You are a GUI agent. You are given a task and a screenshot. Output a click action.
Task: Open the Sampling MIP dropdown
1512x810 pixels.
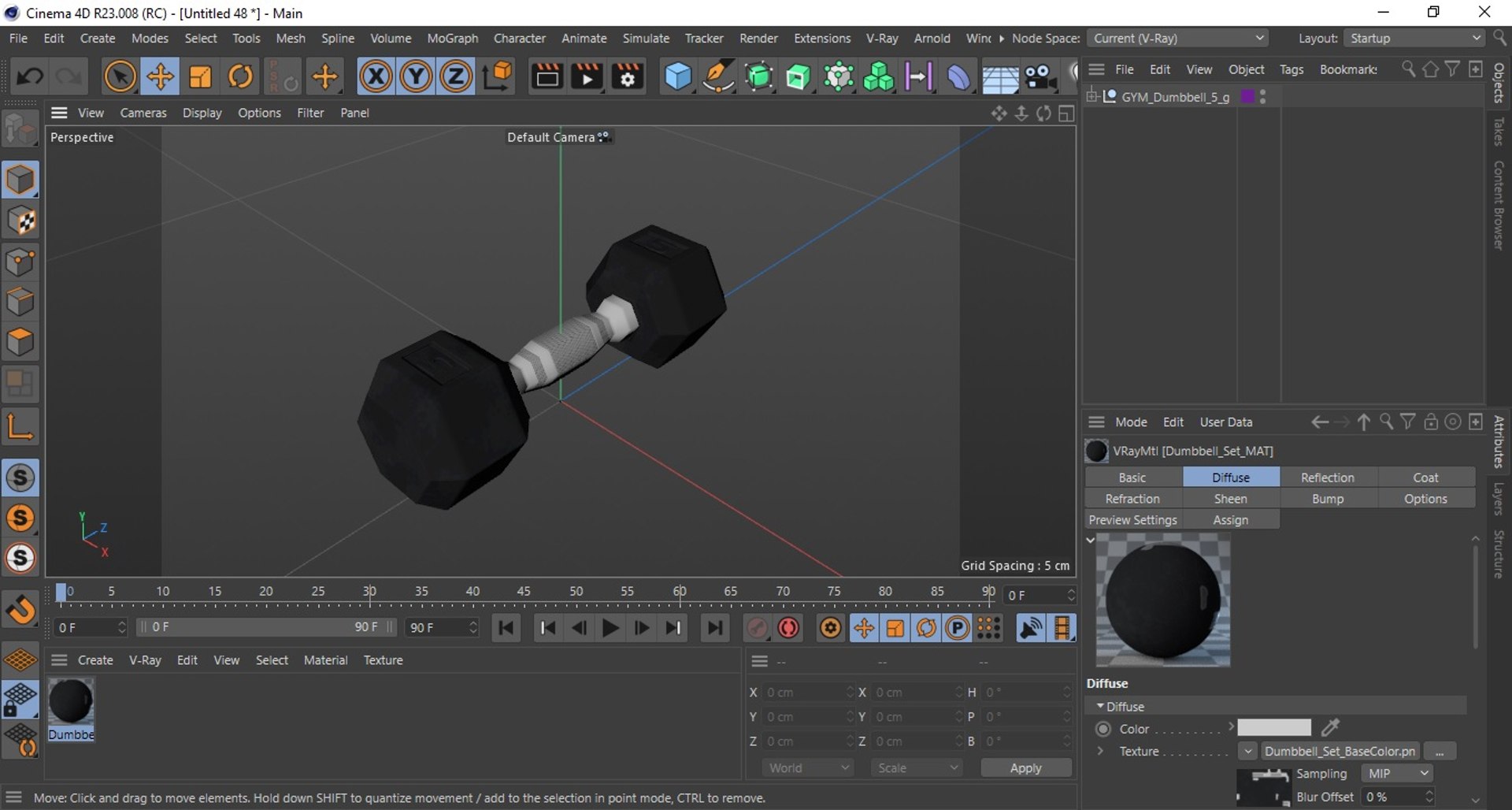pyautogui.click(x=1398, y=774)
